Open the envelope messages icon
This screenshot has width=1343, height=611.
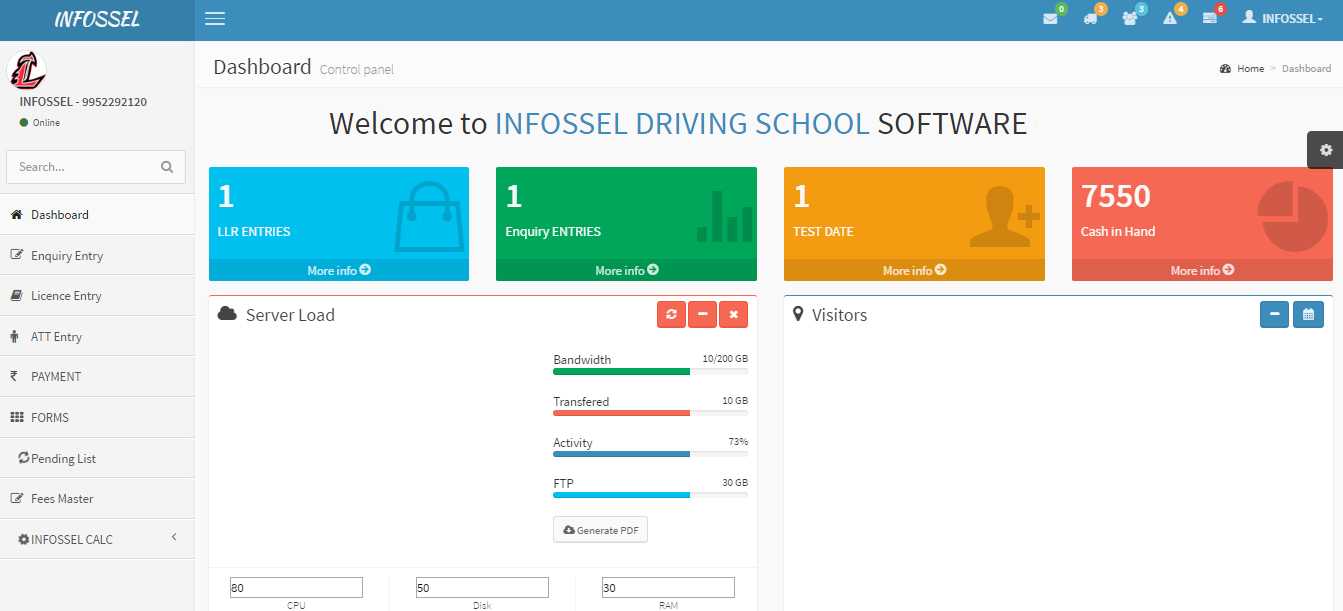(1050, 19)
